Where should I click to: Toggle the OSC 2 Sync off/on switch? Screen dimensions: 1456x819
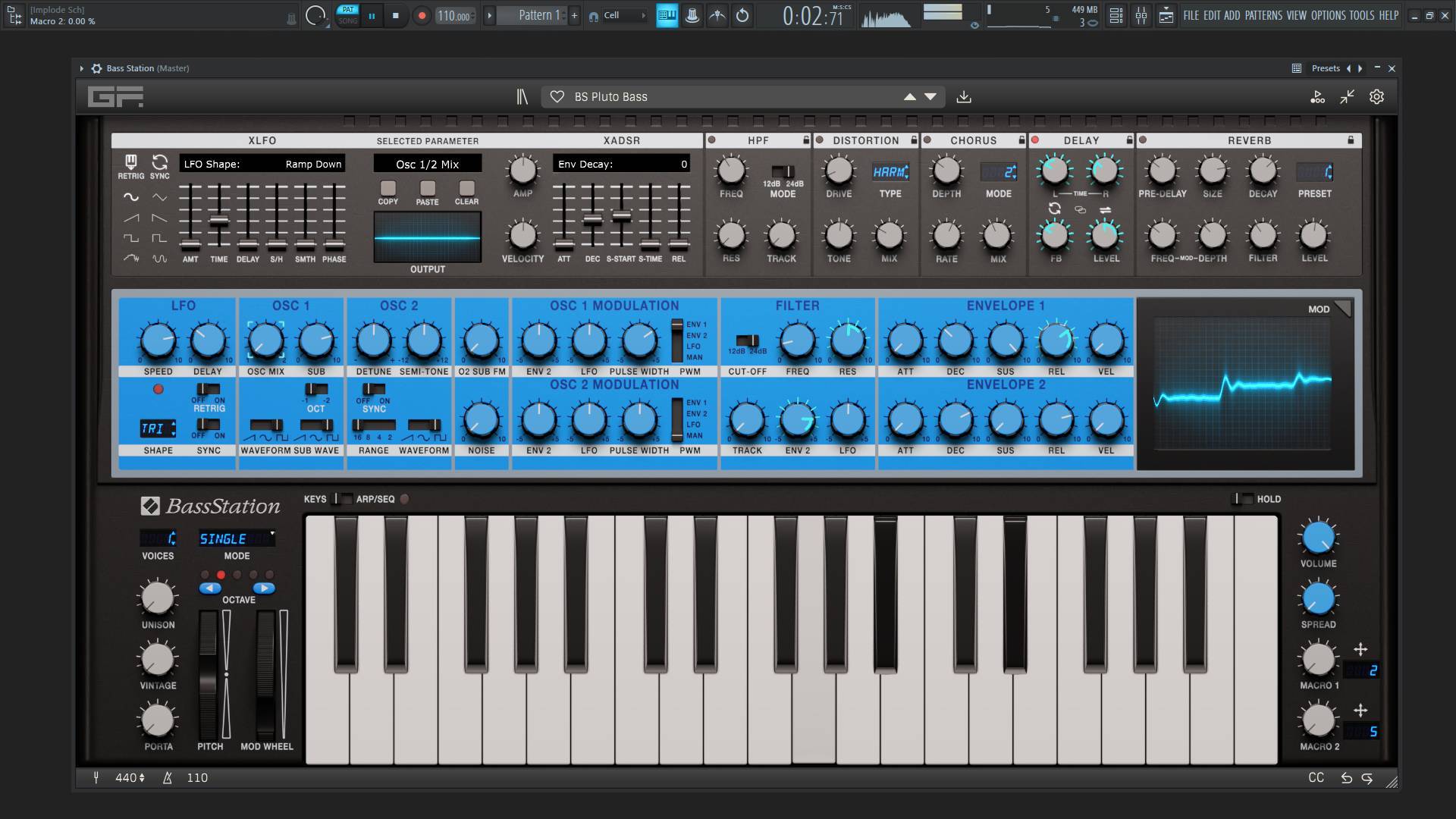click(x=374, y=389)
